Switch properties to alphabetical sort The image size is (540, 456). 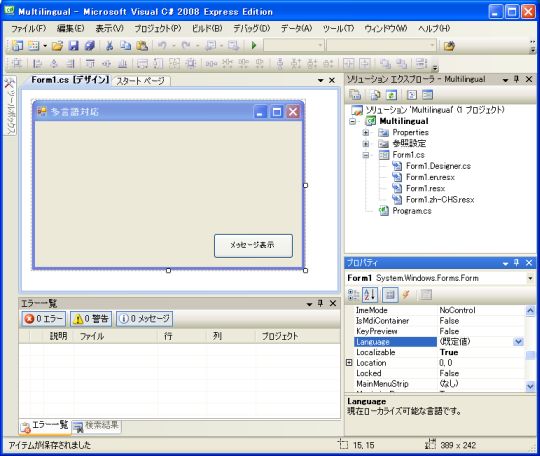(370, 295)
